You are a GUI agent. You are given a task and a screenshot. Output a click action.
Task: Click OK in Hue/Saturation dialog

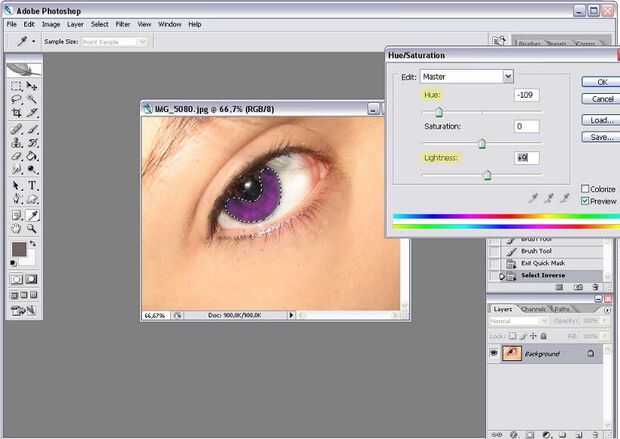601,82
